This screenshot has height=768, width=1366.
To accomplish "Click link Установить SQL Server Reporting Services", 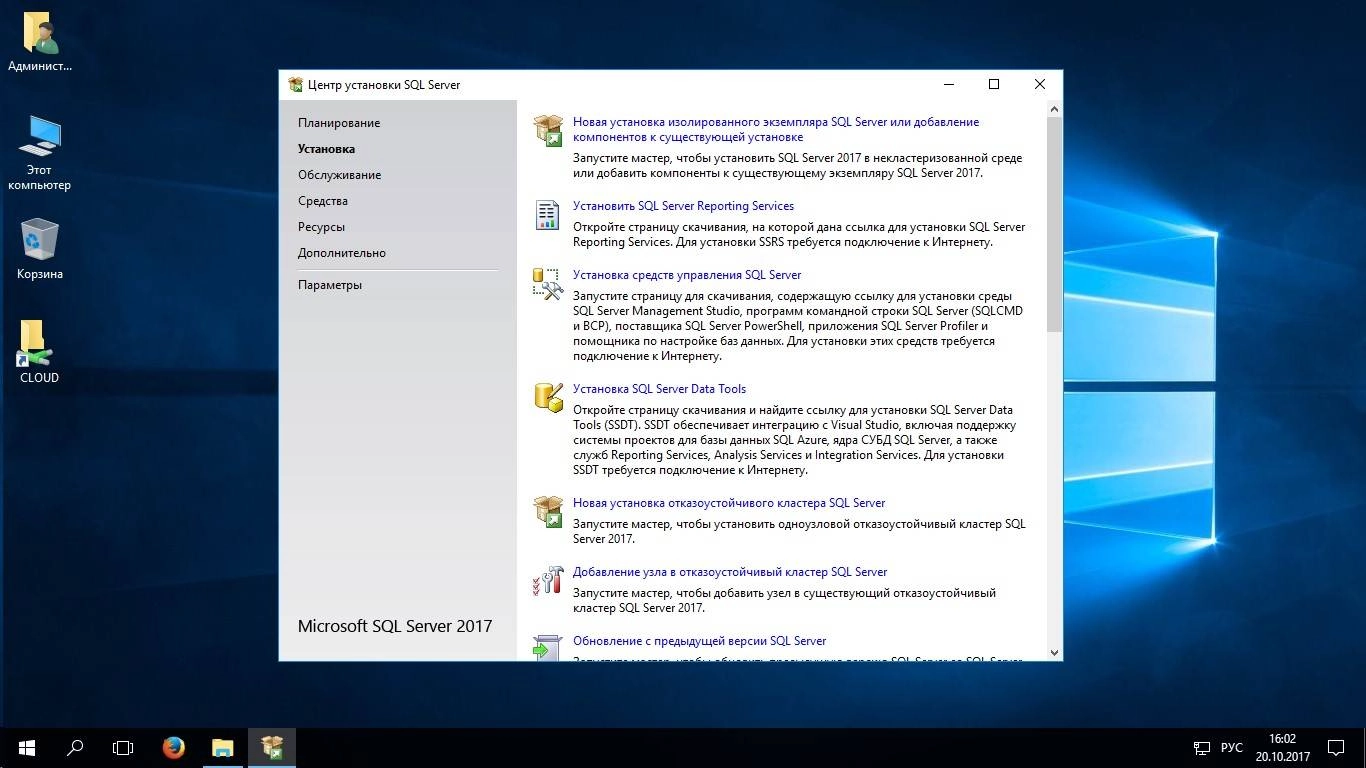I will (x=683, y=206).
